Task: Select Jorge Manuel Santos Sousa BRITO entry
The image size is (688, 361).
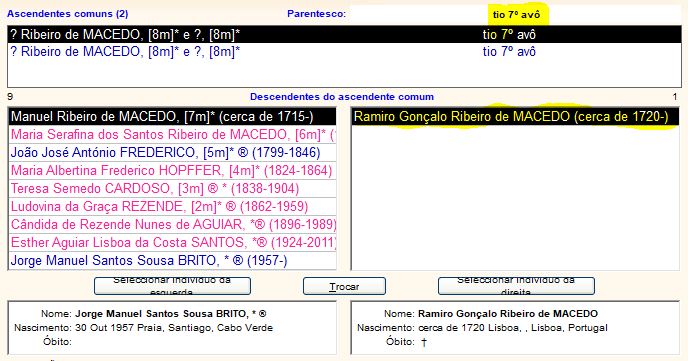Action: [x=172, y=261]
